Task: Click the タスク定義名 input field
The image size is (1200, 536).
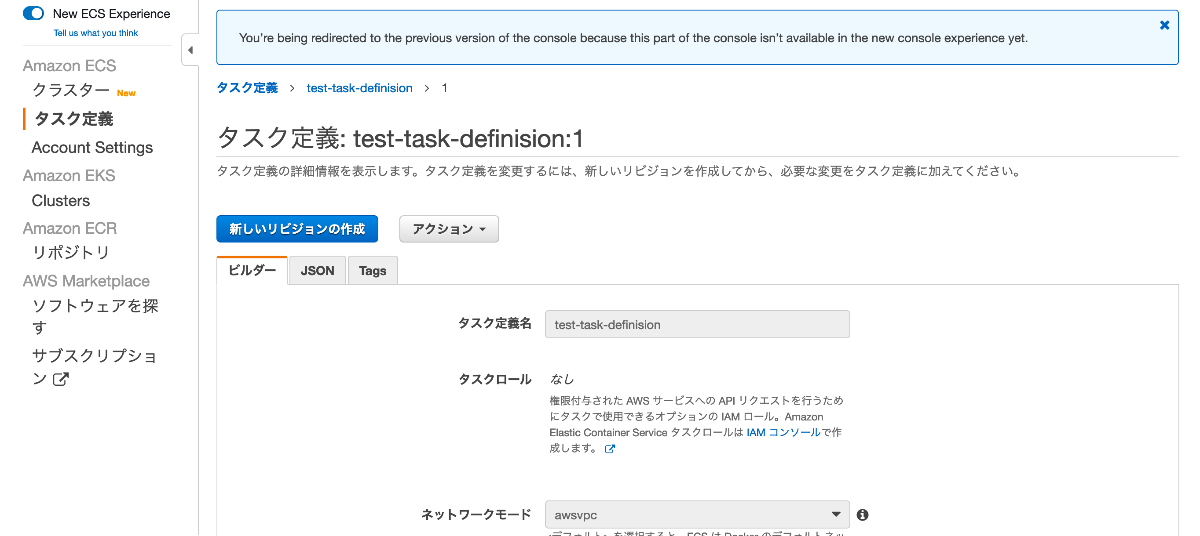Action: coord(697,324)
